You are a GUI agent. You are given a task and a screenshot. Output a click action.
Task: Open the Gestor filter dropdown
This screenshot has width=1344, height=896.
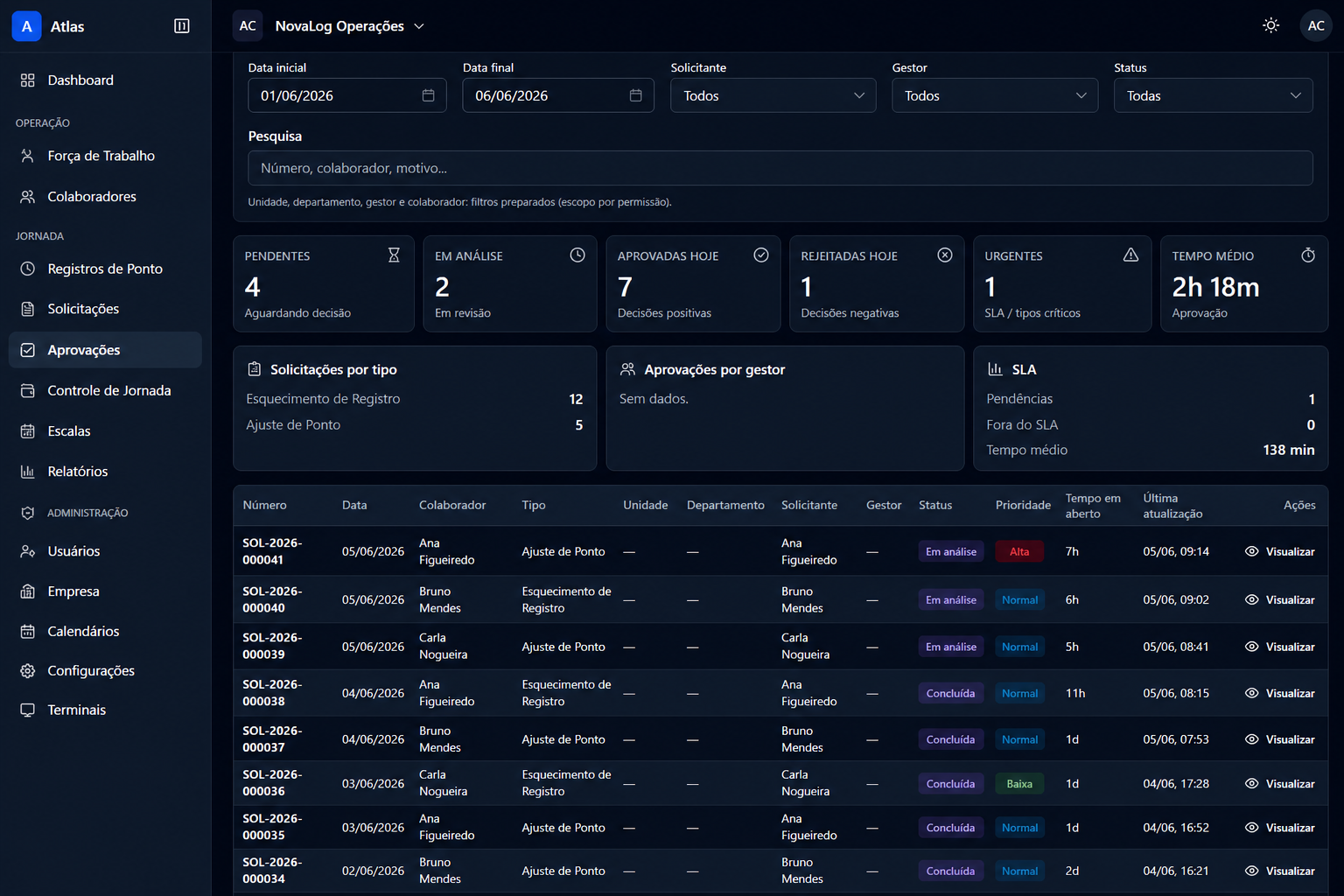[x=995, y=95]
